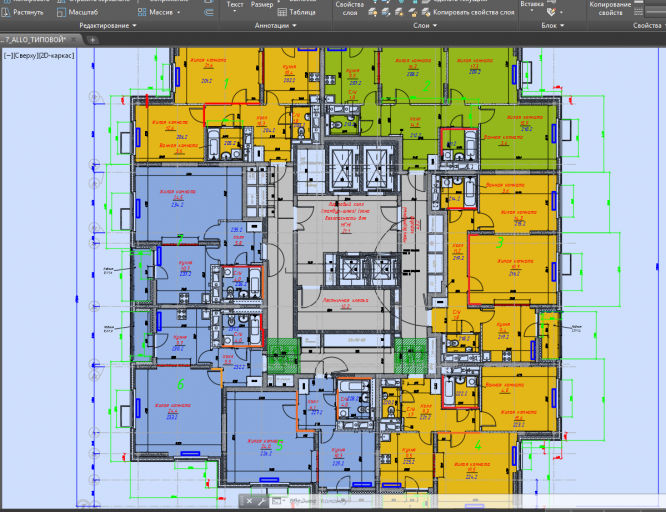
Task: Click the layer isolate icon in Слои
Action: [x=386, y=13]
